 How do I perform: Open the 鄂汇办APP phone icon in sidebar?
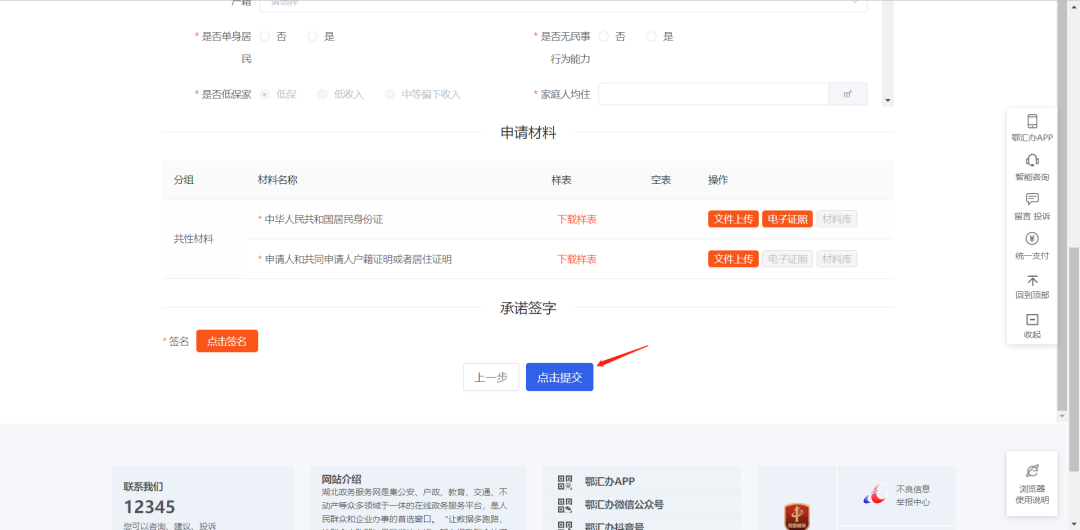point(1032,122)
